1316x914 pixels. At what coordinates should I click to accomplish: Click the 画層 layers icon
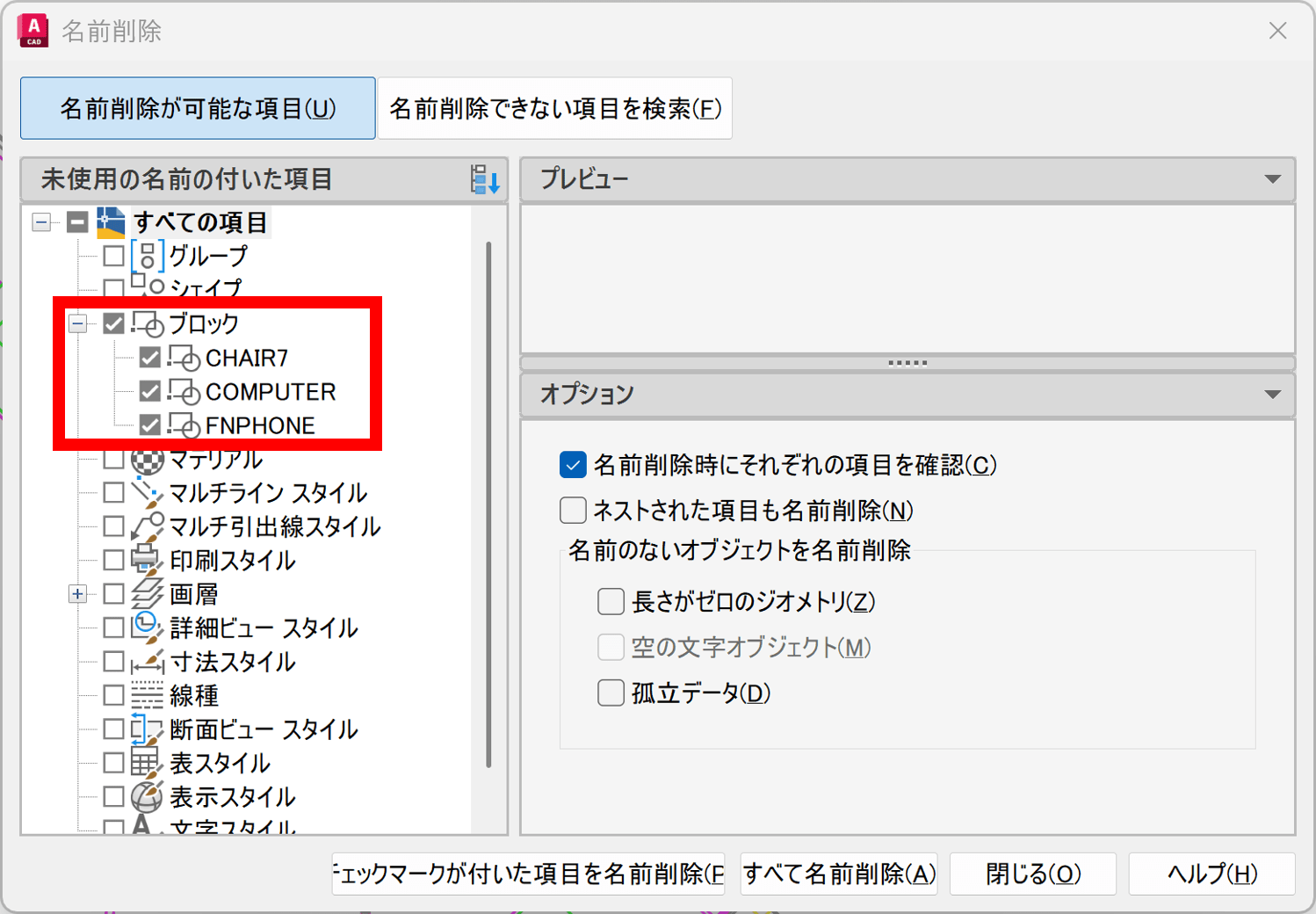tap(147, 594)
